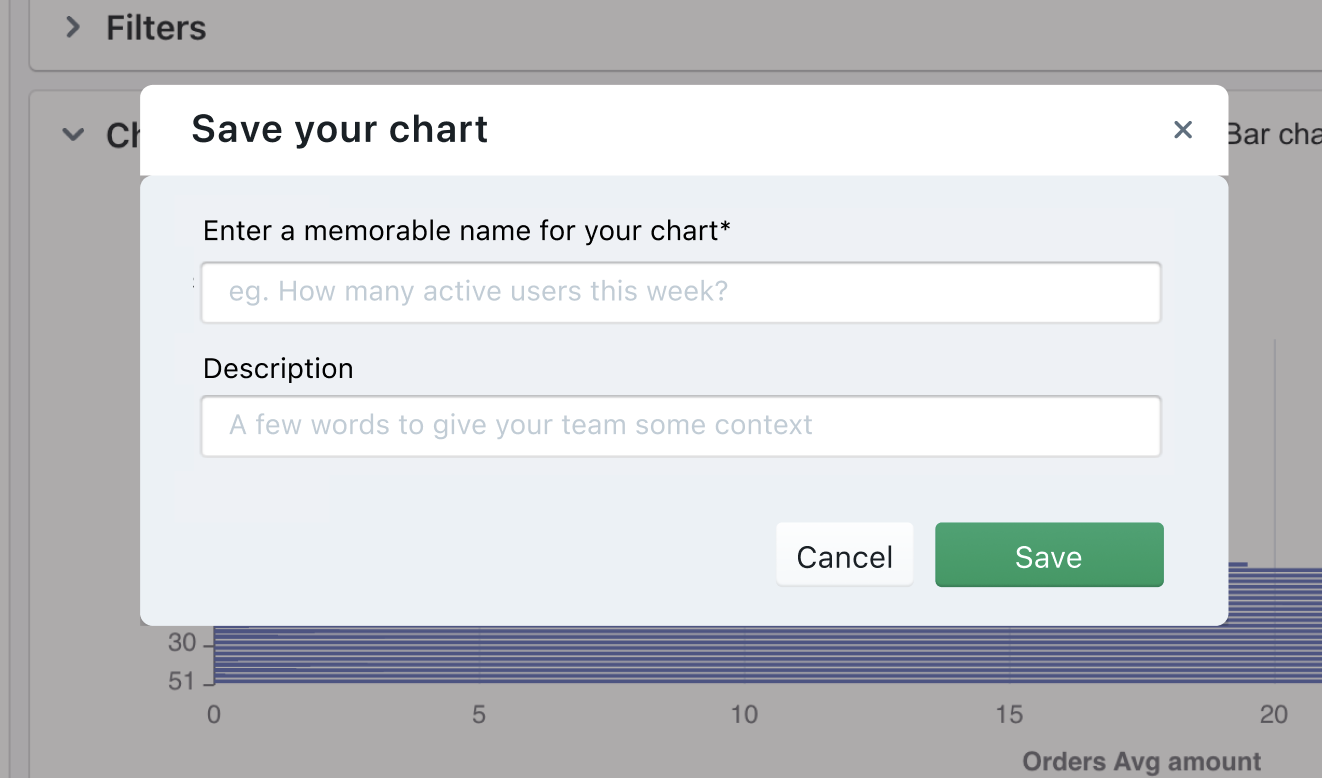This screenshot has height=778, width=1322.
Task: Click the 20 label on the x-axis
Action: [1274, 714]
